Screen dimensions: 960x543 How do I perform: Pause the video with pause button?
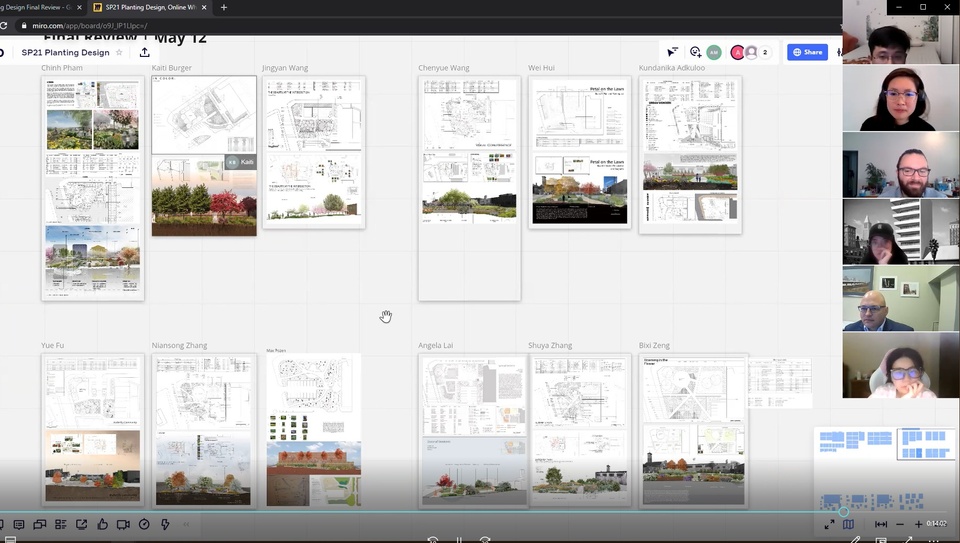(459, 539)
